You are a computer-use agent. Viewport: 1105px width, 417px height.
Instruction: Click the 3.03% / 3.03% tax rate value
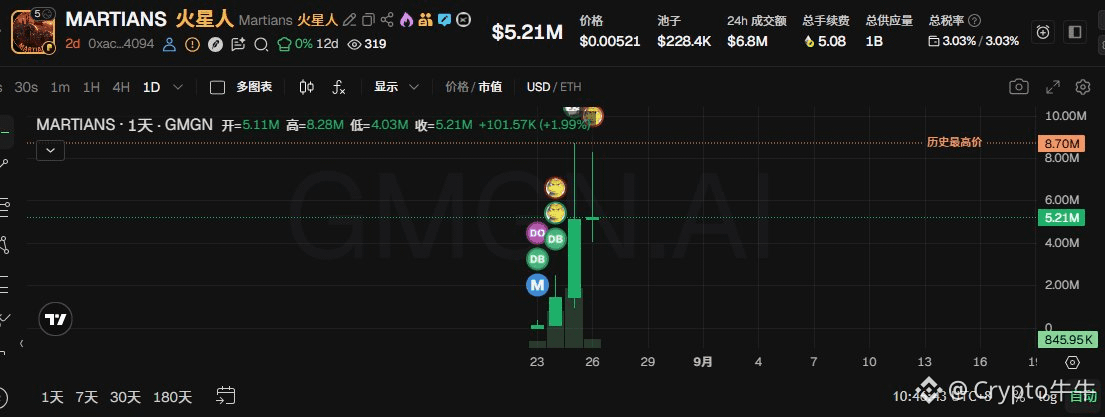click(x=980, y=42)
